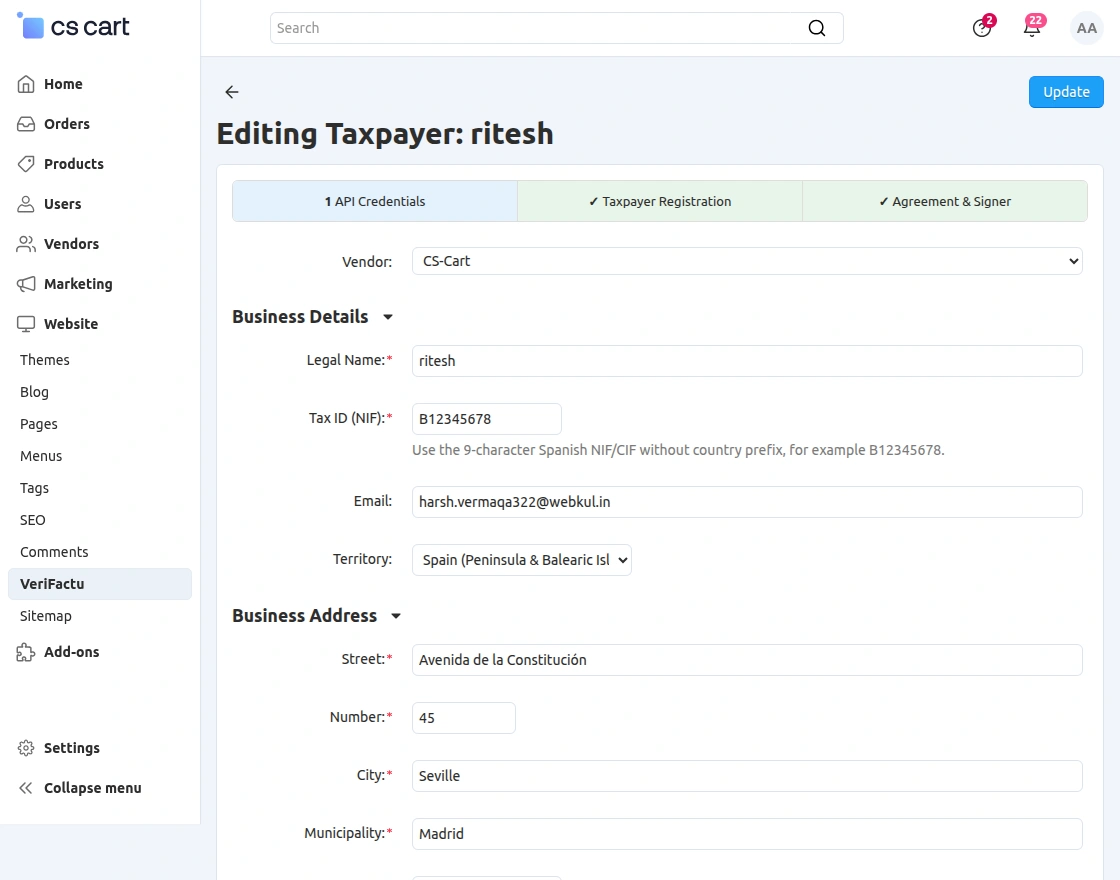Open the help icon with badge 2
This screenshot has width=1120, height=880.
[x=982, y=28]
